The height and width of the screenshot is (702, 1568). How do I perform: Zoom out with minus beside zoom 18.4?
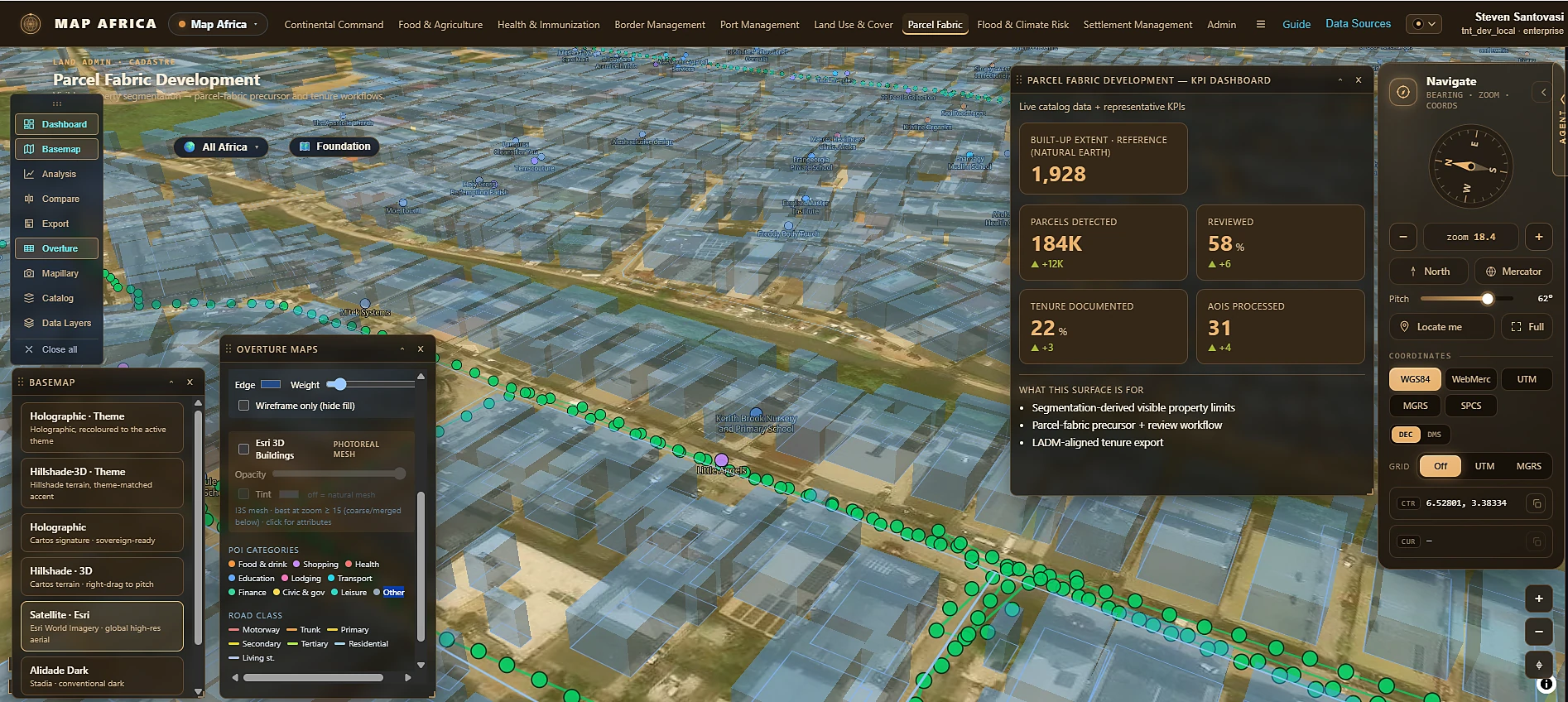[x=1403, y=237]
